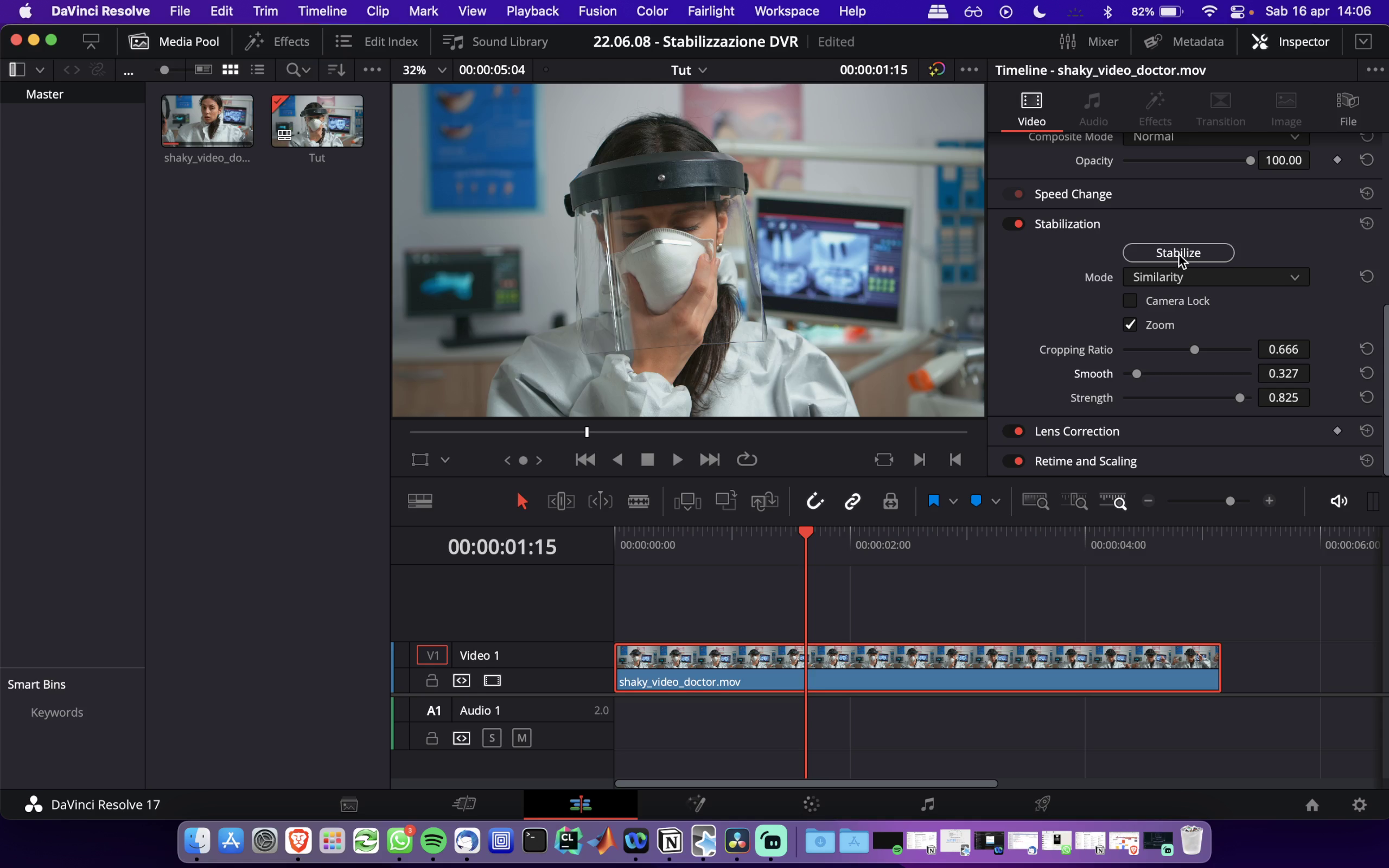This screenshot has width=1389, height=868.
Task: Open the Sound Library panel
Action: coord(495,41)
